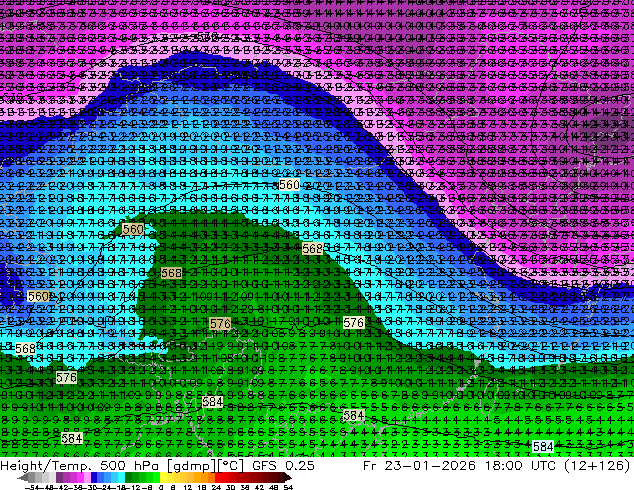Click the topmost 560 contour label in cyan band
Screen dimensions: 634x490
coord(289,185)
